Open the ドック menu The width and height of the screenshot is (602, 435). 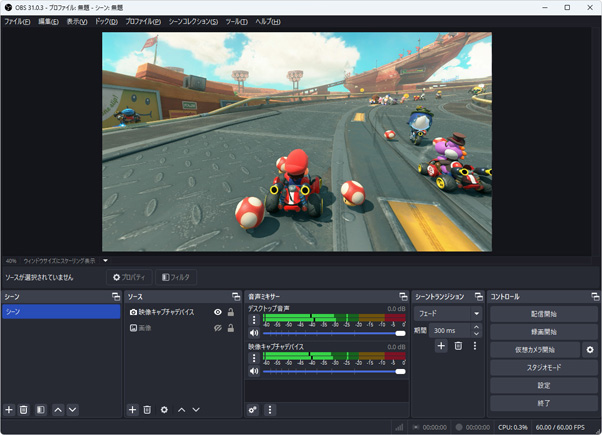point(106,22)
